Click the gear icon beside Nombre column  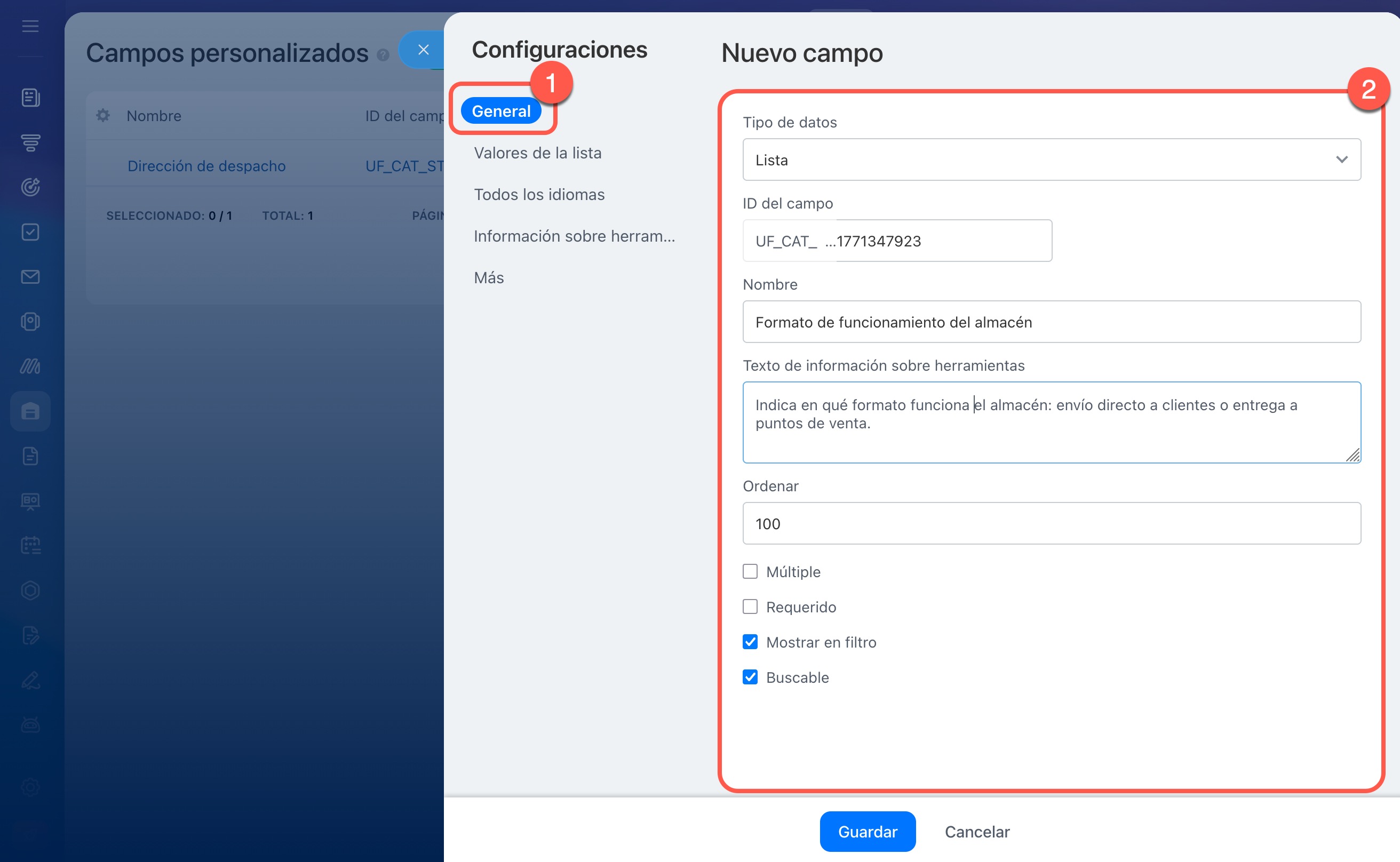coord(103,116)
